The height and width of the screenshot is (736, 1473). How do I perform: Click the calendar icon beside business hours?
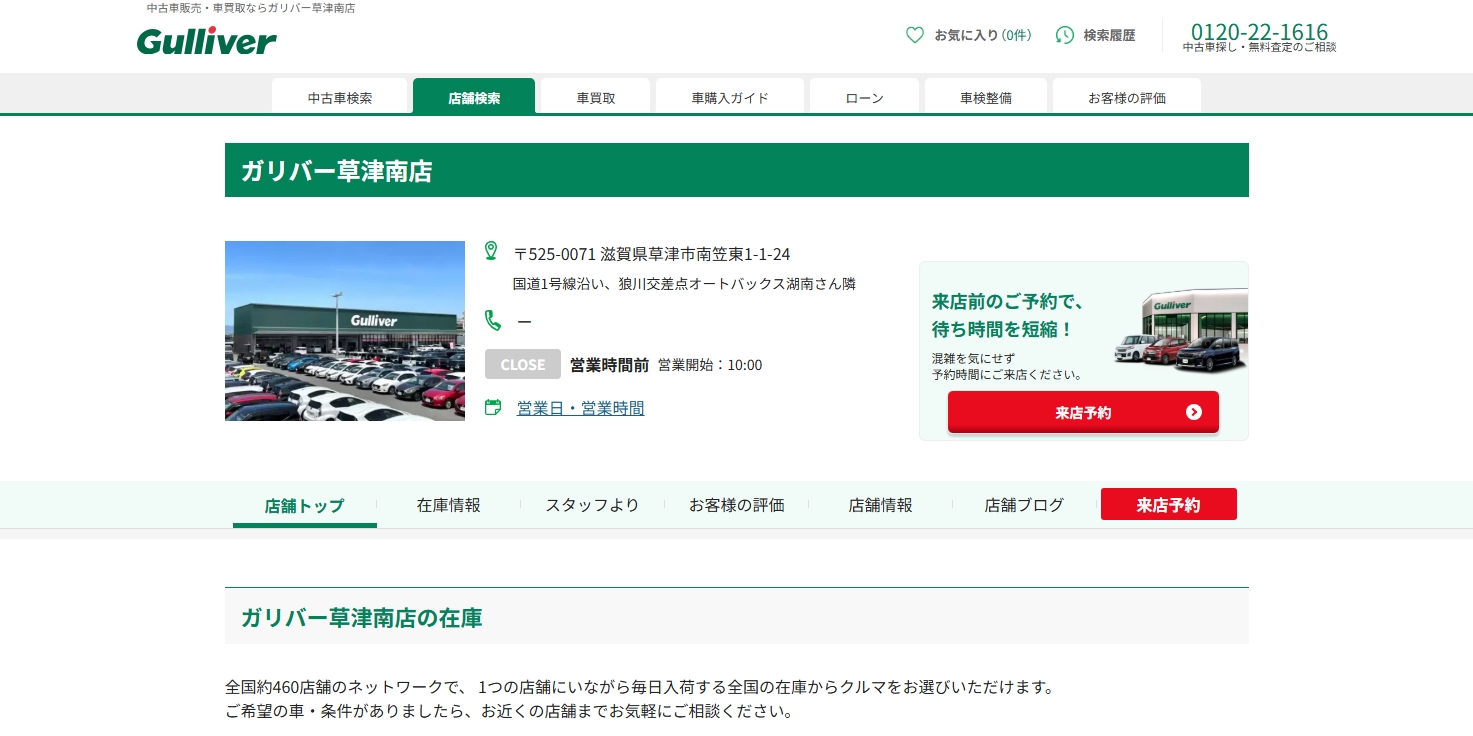[x=492, y=407]
